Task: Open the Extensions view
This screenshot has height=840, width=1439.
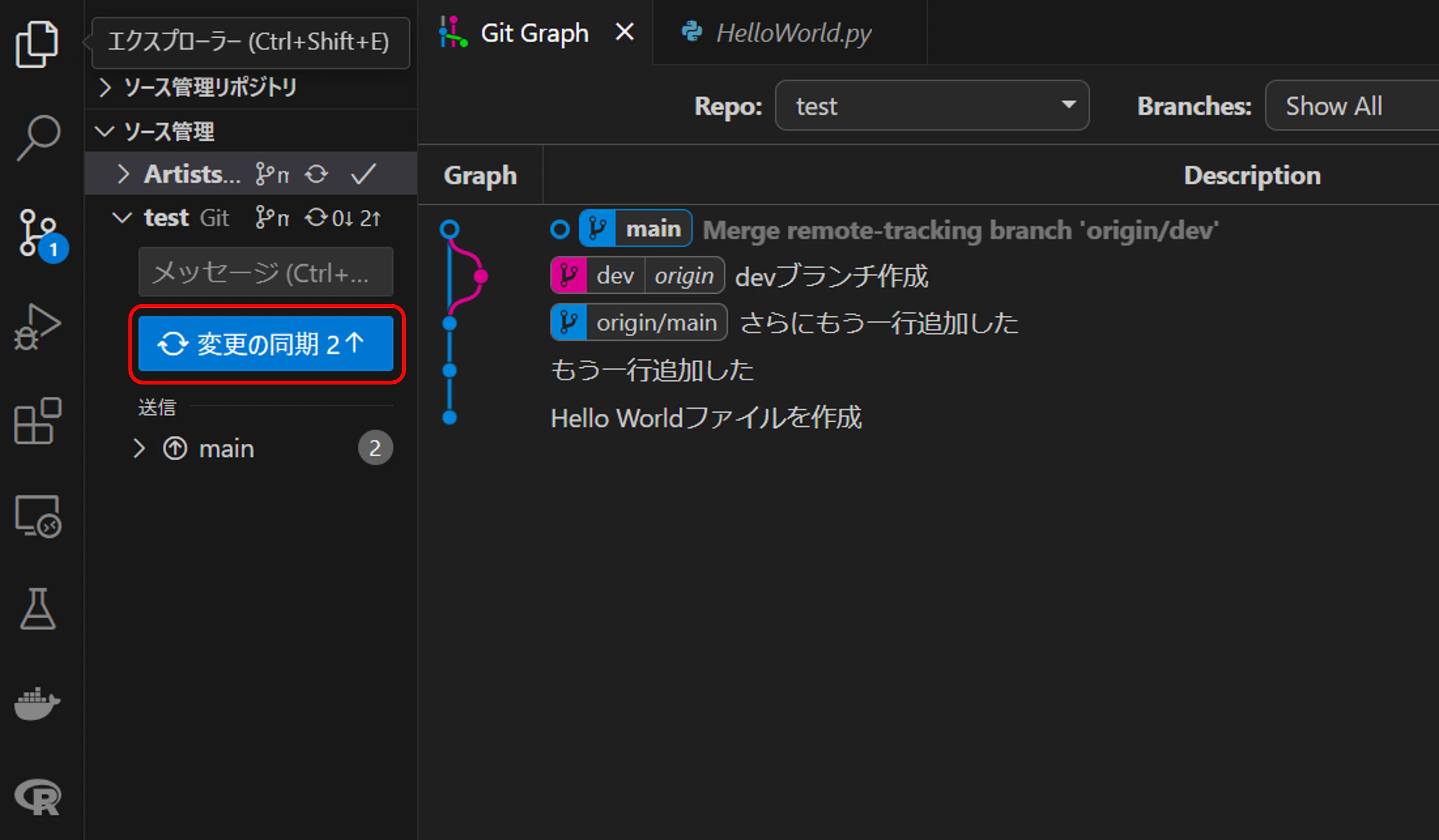Action: [38, 421]
